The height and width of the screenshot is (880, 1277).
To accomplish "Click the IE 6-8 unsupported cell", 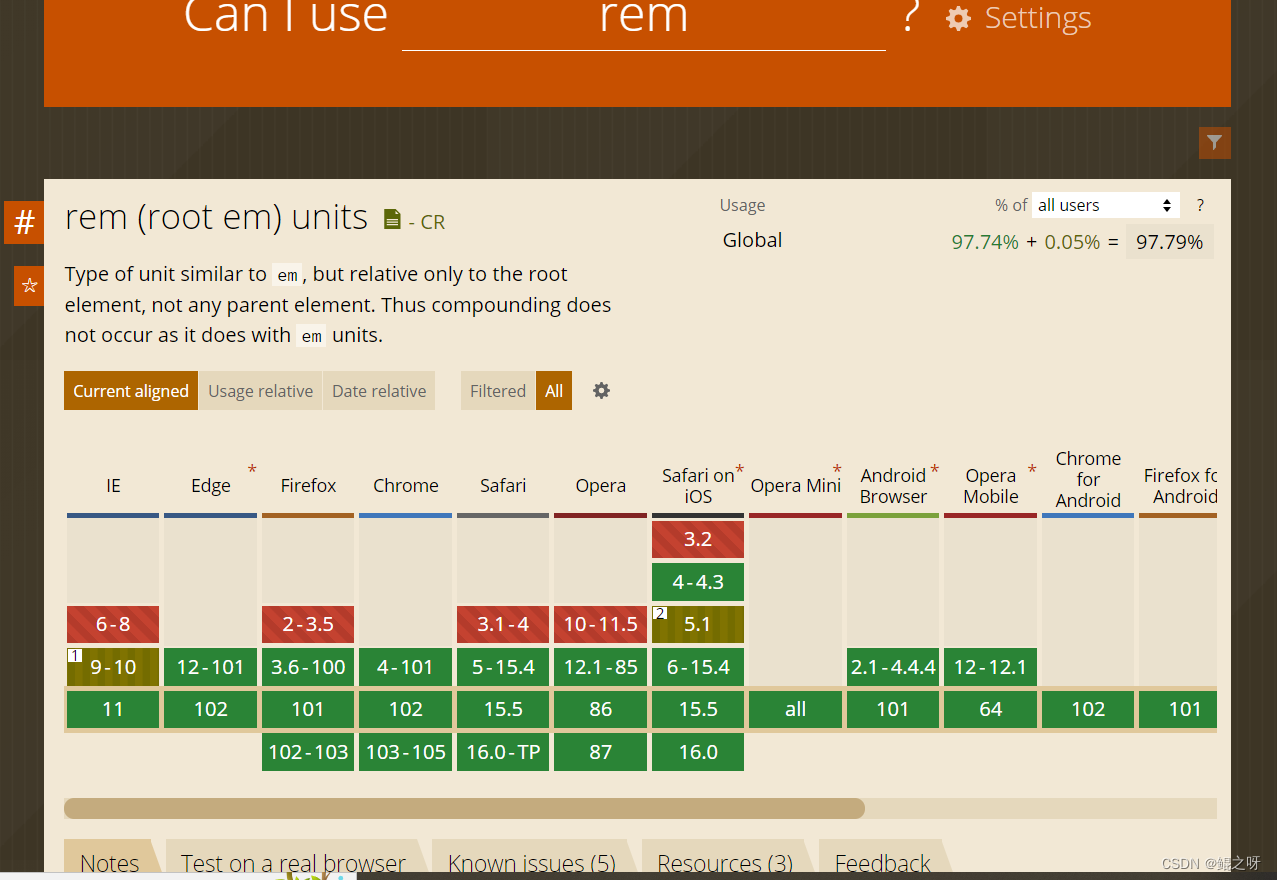I will coord(113,624).
